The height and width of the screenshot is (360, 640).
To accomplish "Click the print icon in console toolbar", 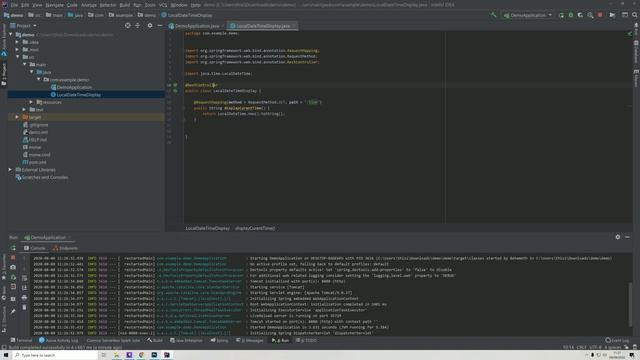I will pos(24,298).
